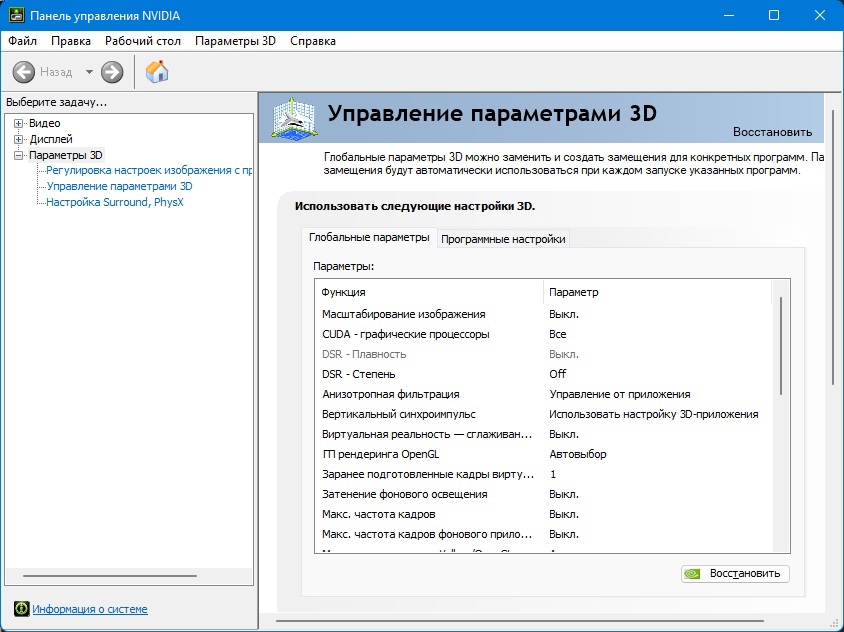Switch to Программные настройки tab
This screenshot has height=632, width=844.
[503, 239]
